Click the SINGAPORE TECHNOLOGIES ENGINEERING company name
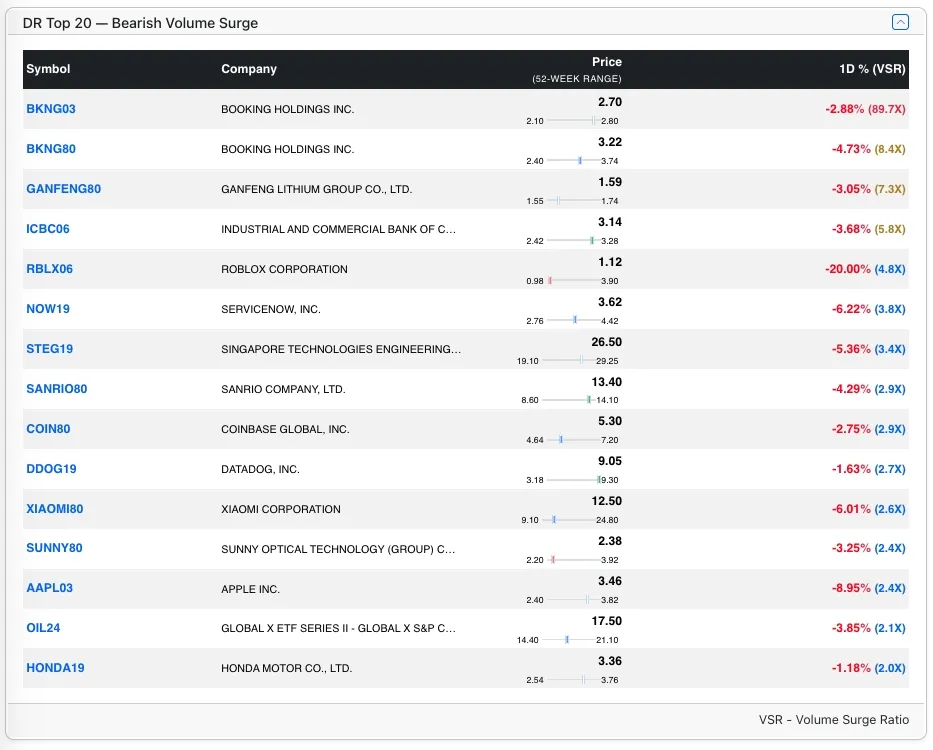Image resolution: width=933 pixels, height=750 pixels. click(x=341, y=349)
